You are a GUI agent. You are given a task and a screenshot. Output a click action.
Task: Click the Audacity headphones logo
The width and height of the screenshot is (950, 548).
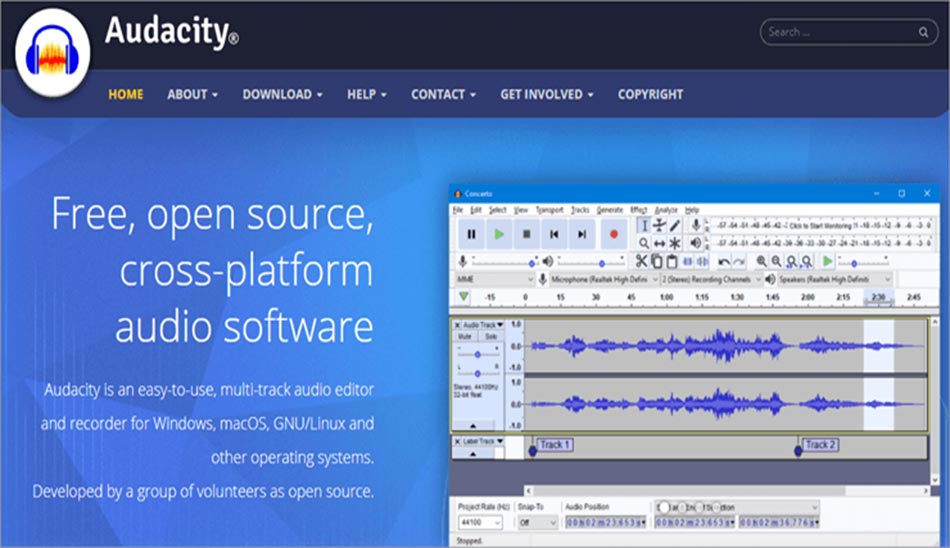point(53,52)
